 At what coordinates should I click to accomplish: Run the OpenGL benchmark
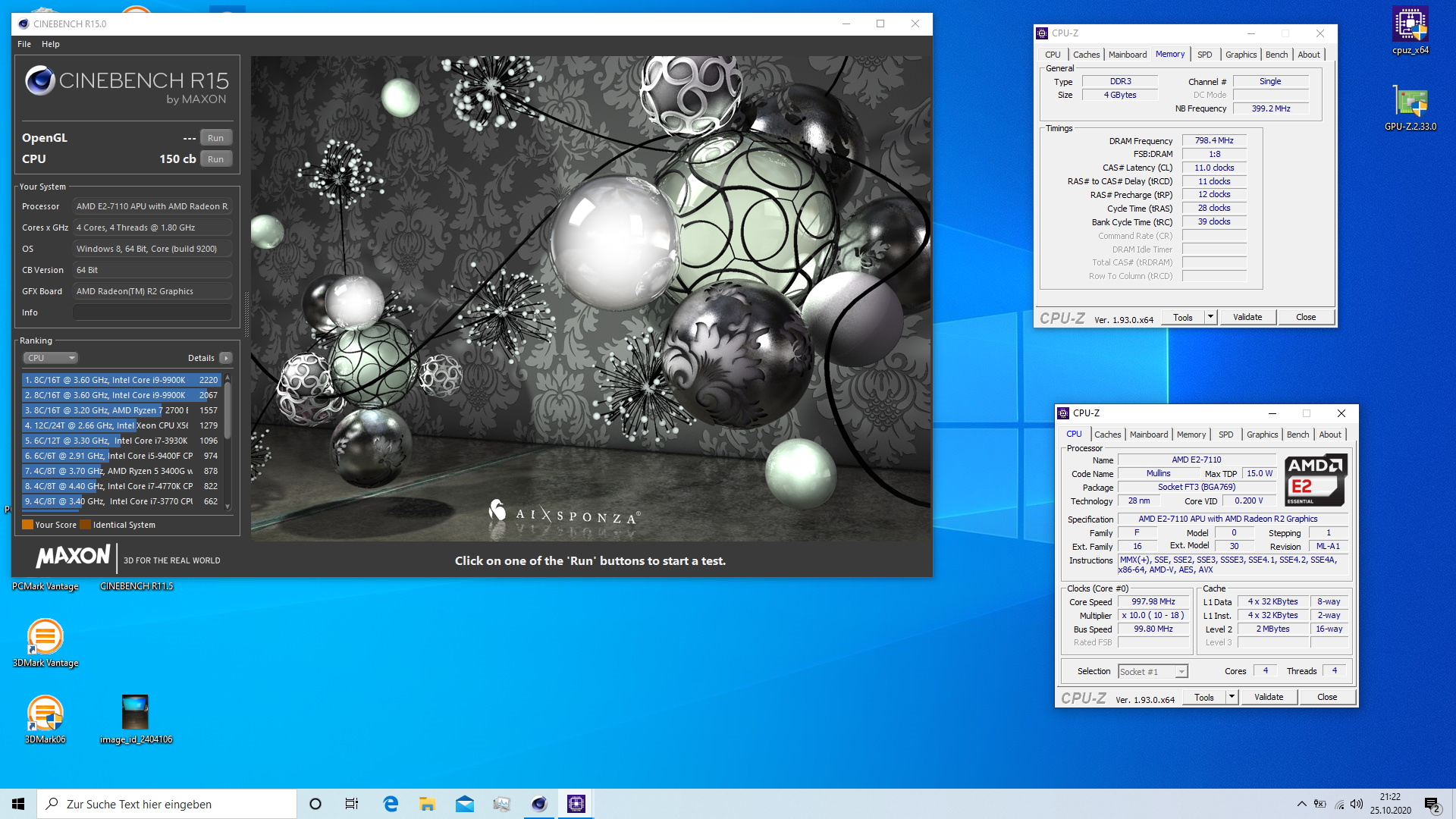click(215, 138)
